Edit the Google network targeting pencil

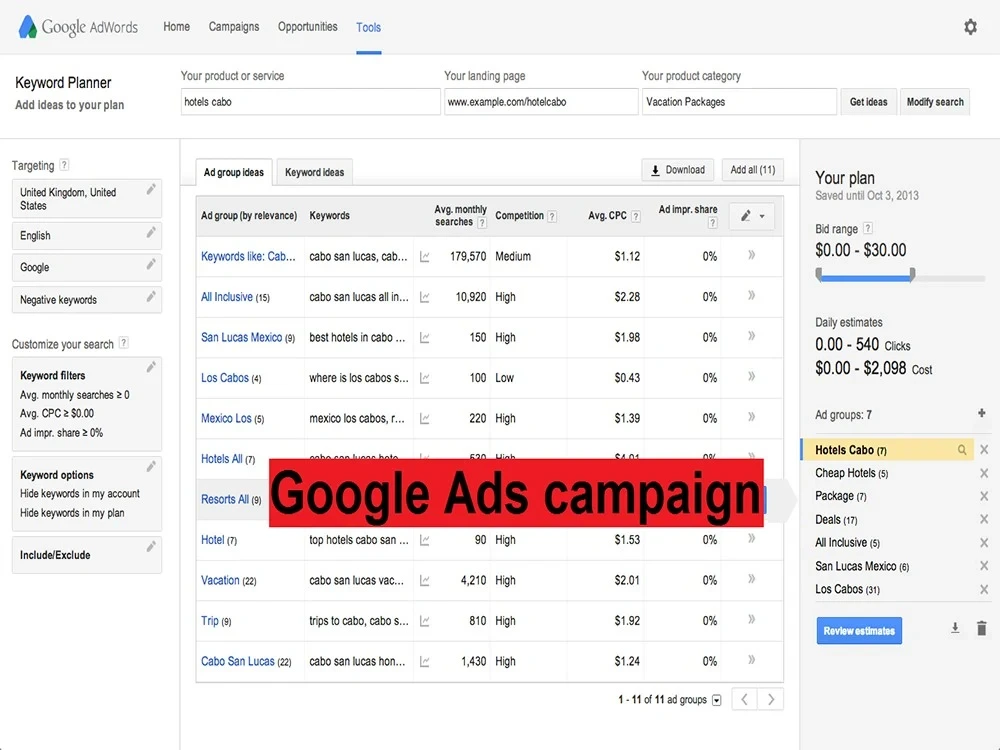[151, 265]
